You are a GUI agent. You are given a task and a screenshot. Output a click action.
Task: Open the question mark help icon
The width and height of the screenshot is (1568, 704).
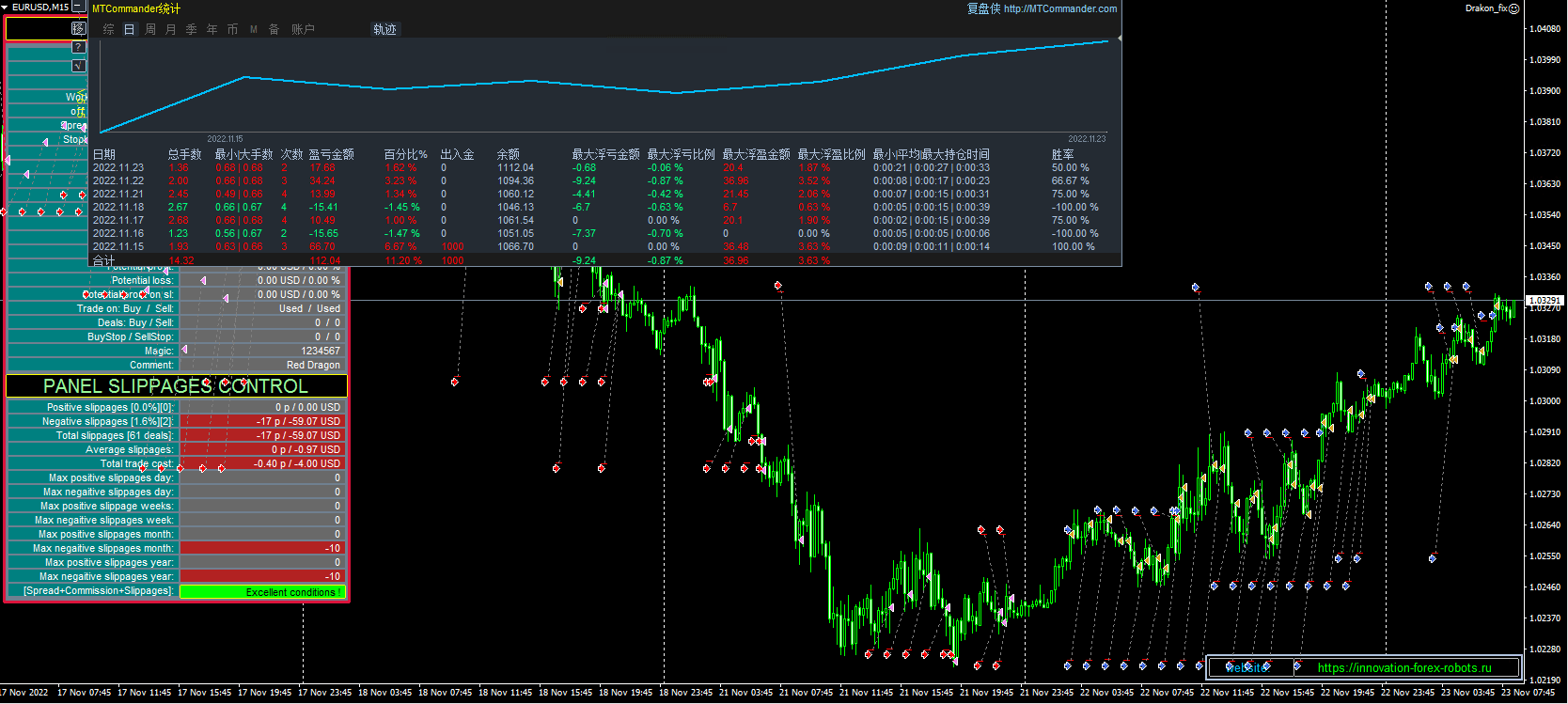[79, 47]
